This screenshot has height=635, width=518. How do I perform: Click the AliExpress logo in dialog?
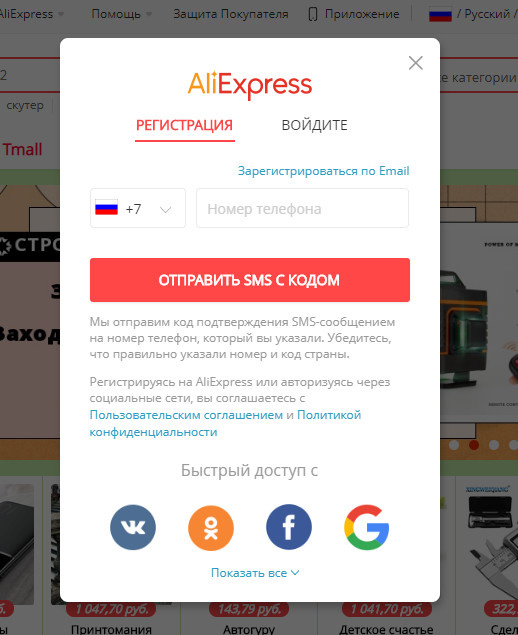[250, 84]
